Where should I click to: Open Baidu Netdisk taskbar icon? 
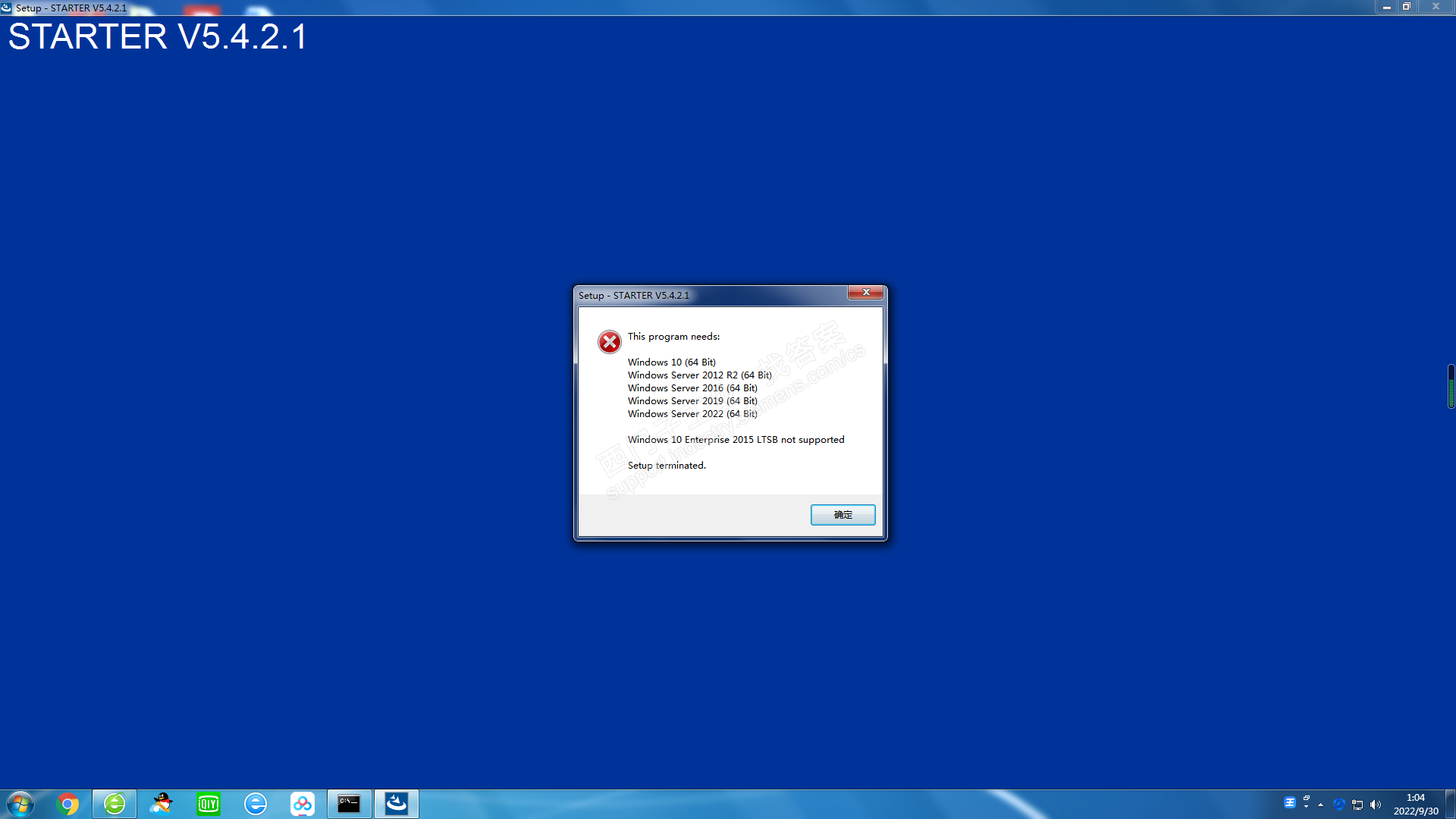(303, 804)
